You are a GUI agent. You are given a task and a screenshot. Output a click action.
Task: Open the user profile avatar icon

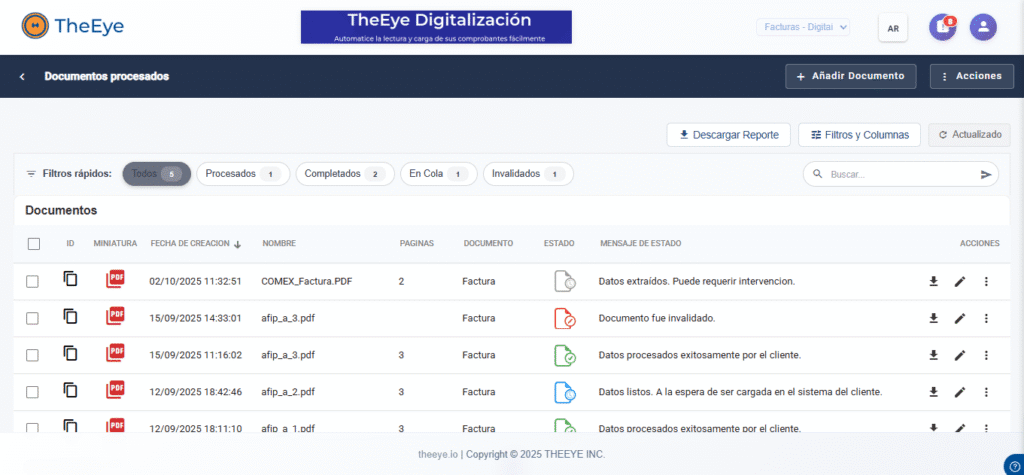coord(983,27)
